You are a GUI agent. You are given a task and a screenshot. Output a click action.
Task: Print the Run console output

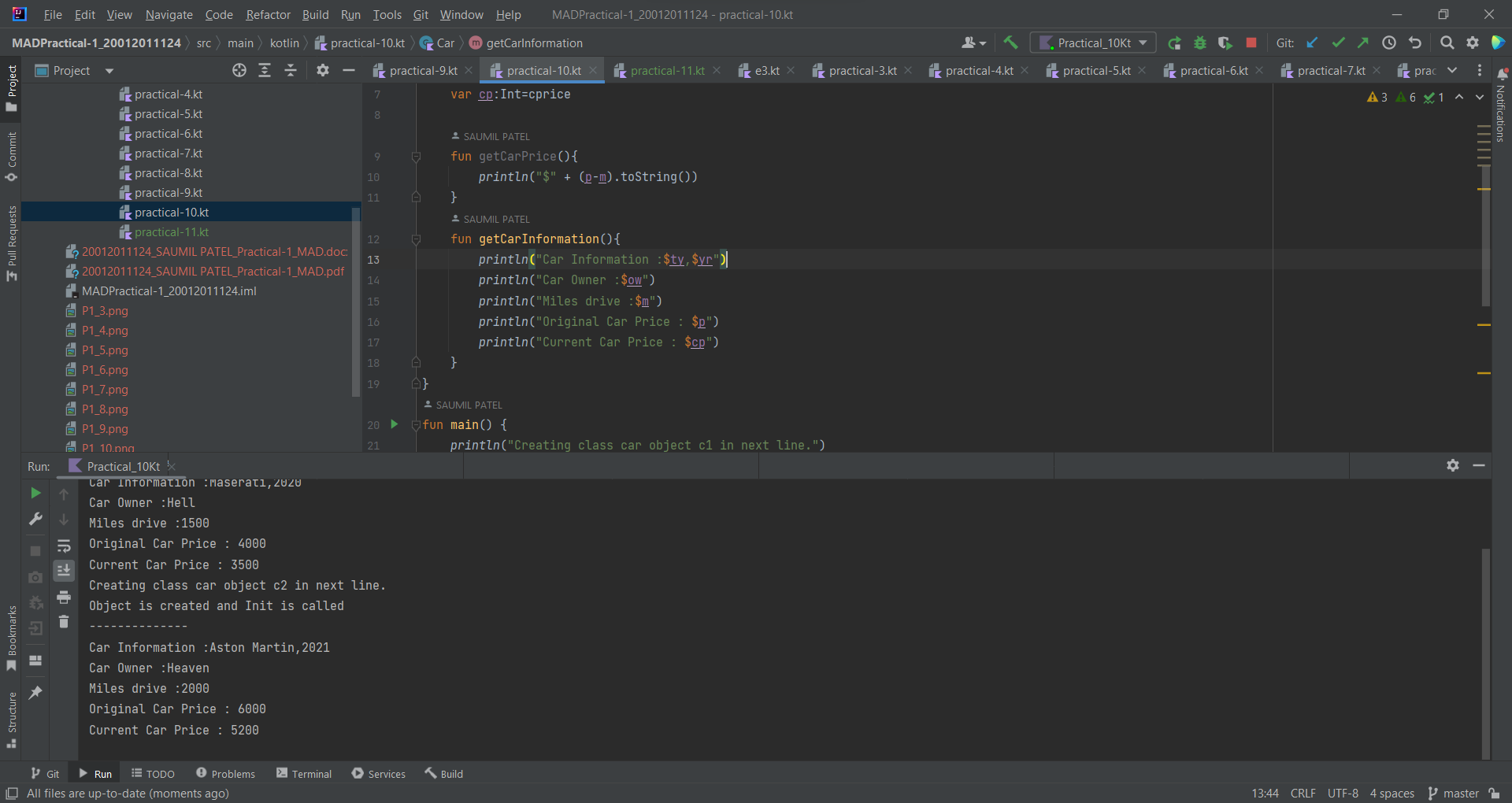click(64, 598)
